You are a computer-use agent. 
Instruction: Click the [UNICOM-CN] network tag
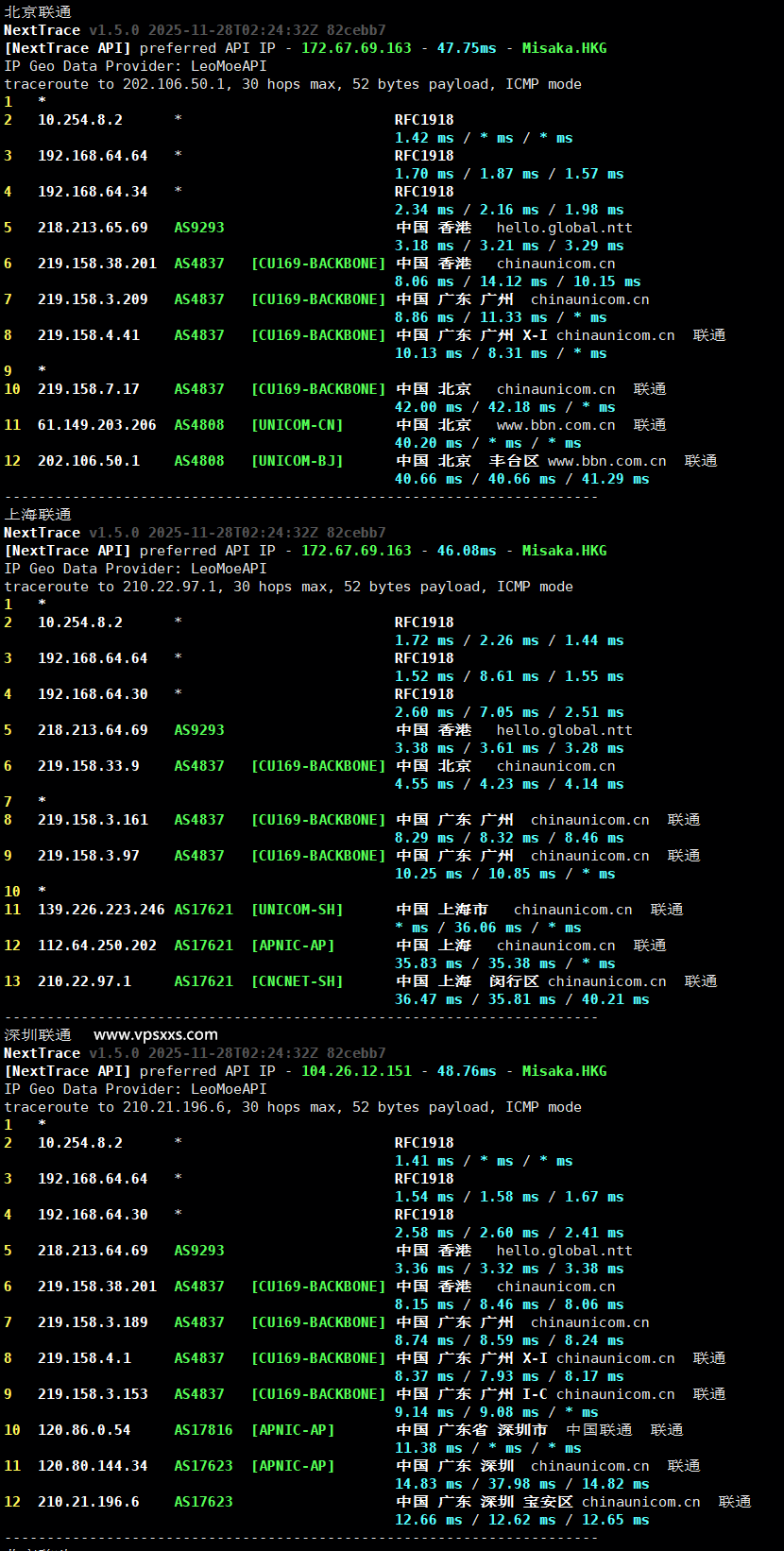pyautogui.click(x=297, y=425)
